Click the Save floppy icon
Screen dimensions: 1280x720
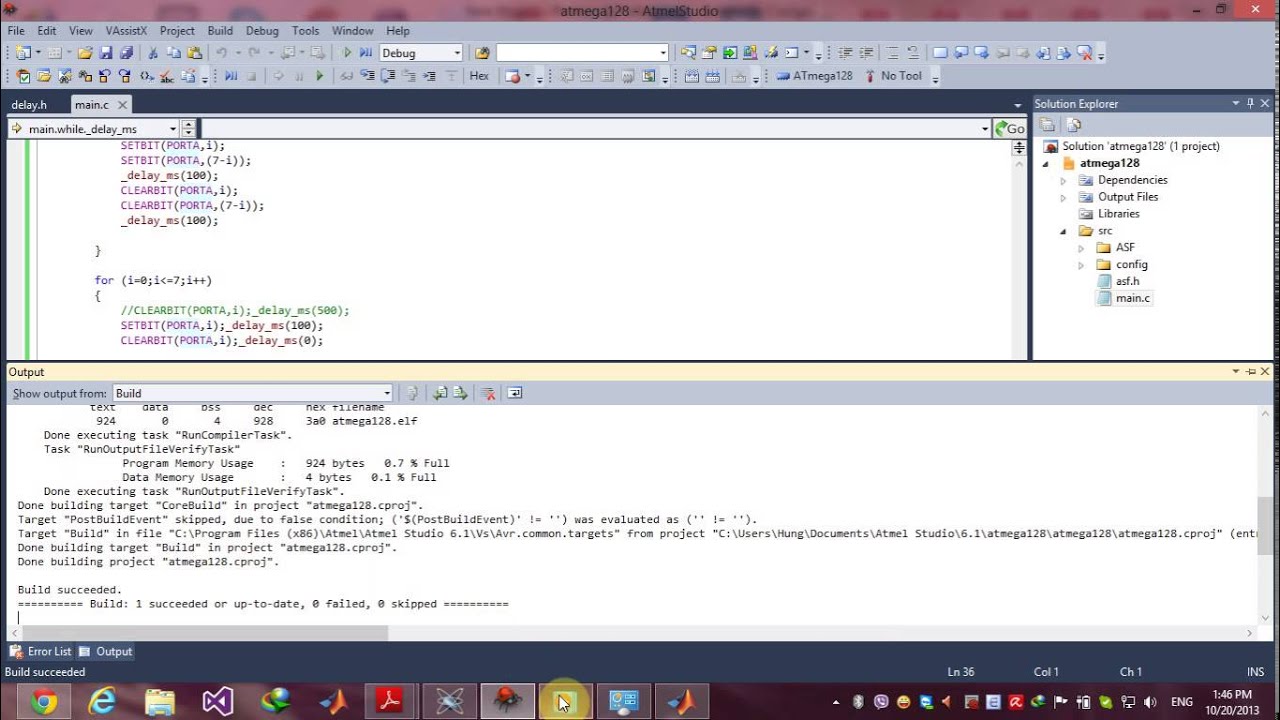point(105,53)
